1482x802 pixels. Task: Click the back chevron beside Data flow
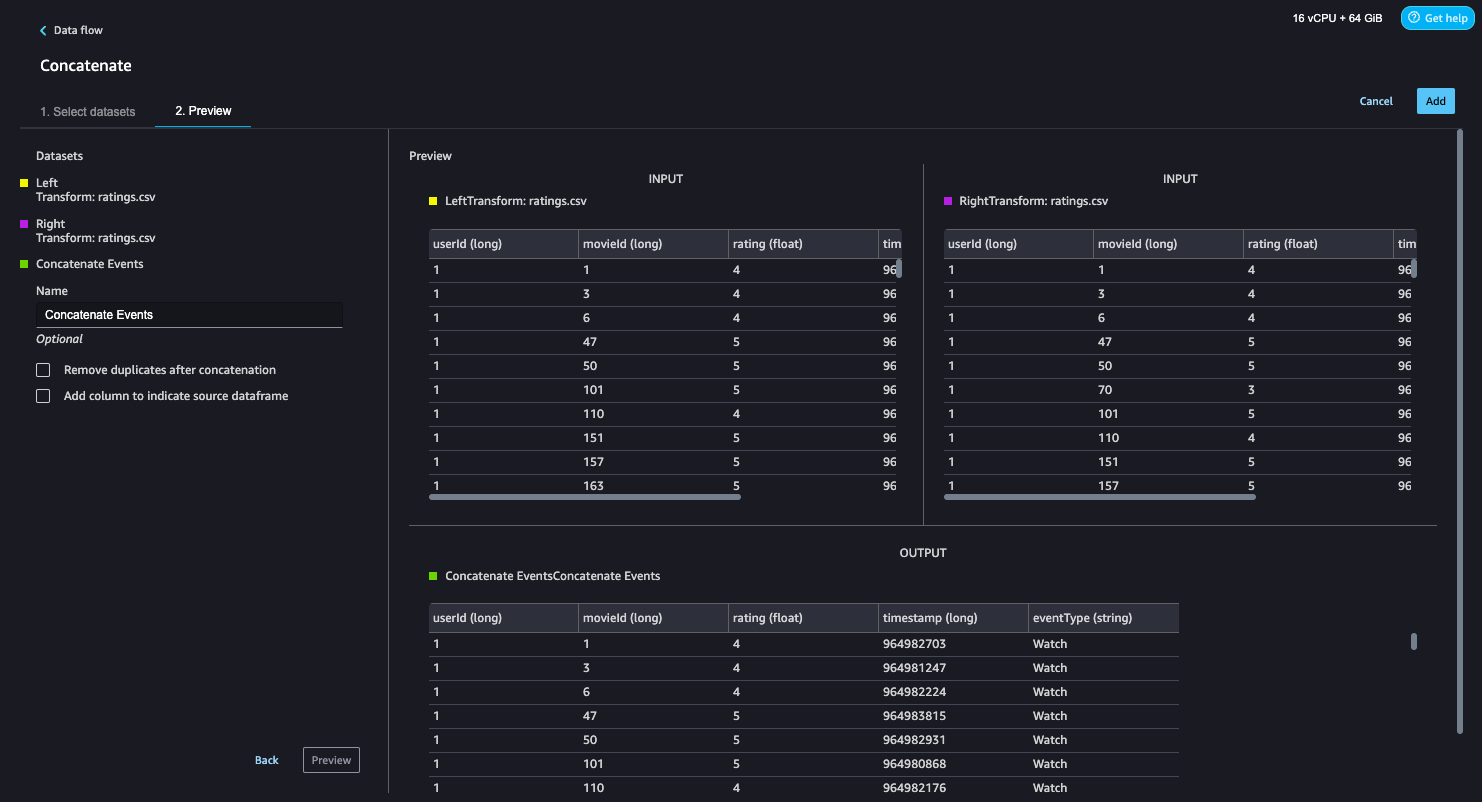click(43, 31)
